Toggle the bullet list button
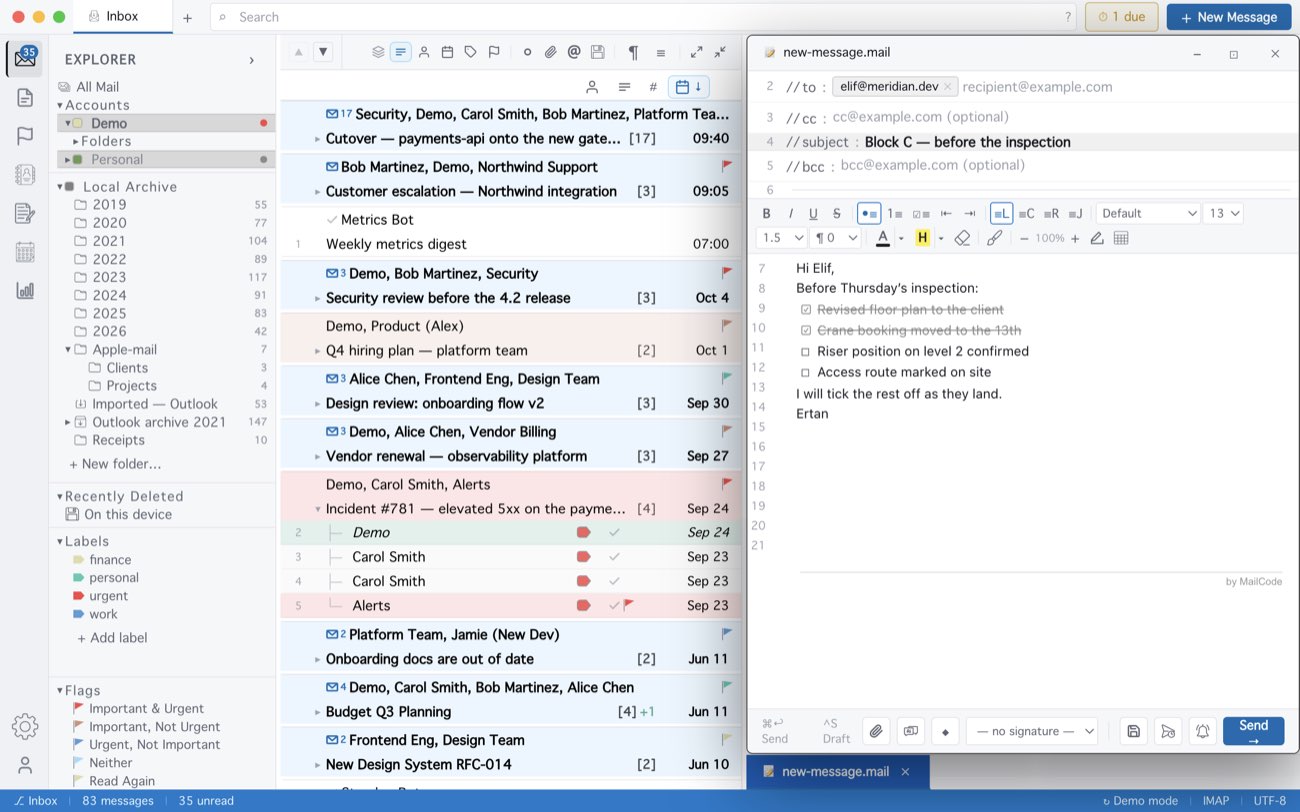 (868, 213)
